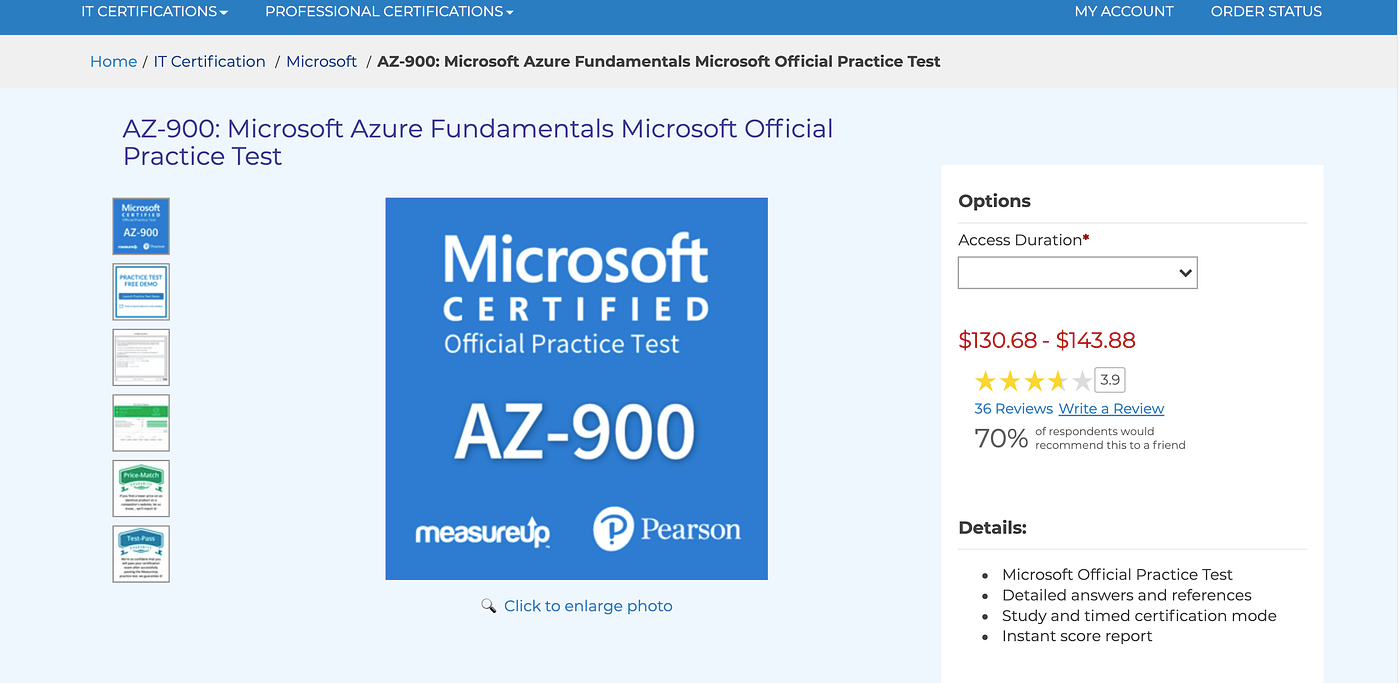Open My Account from top navigation
This screenshot has height=683, width=1400.
click(1124, 12)
